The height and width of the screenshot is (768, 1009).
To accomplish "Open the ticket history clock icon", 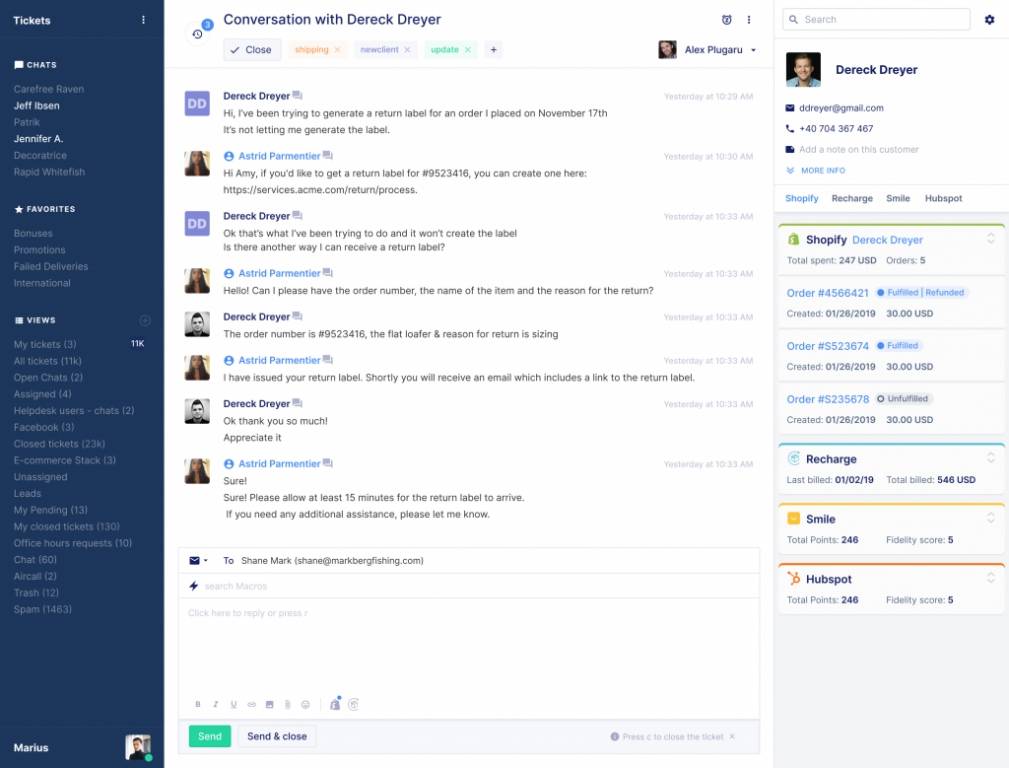I will pos(198,34).
